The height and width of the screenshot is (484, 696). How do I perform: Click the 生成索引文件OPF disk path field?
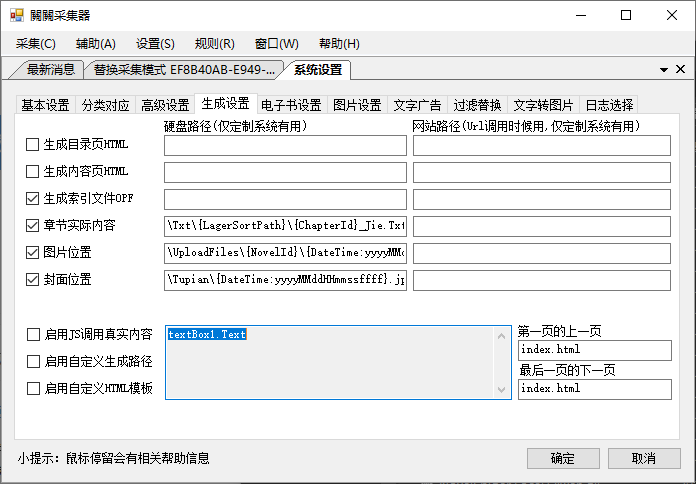point(285,199)
